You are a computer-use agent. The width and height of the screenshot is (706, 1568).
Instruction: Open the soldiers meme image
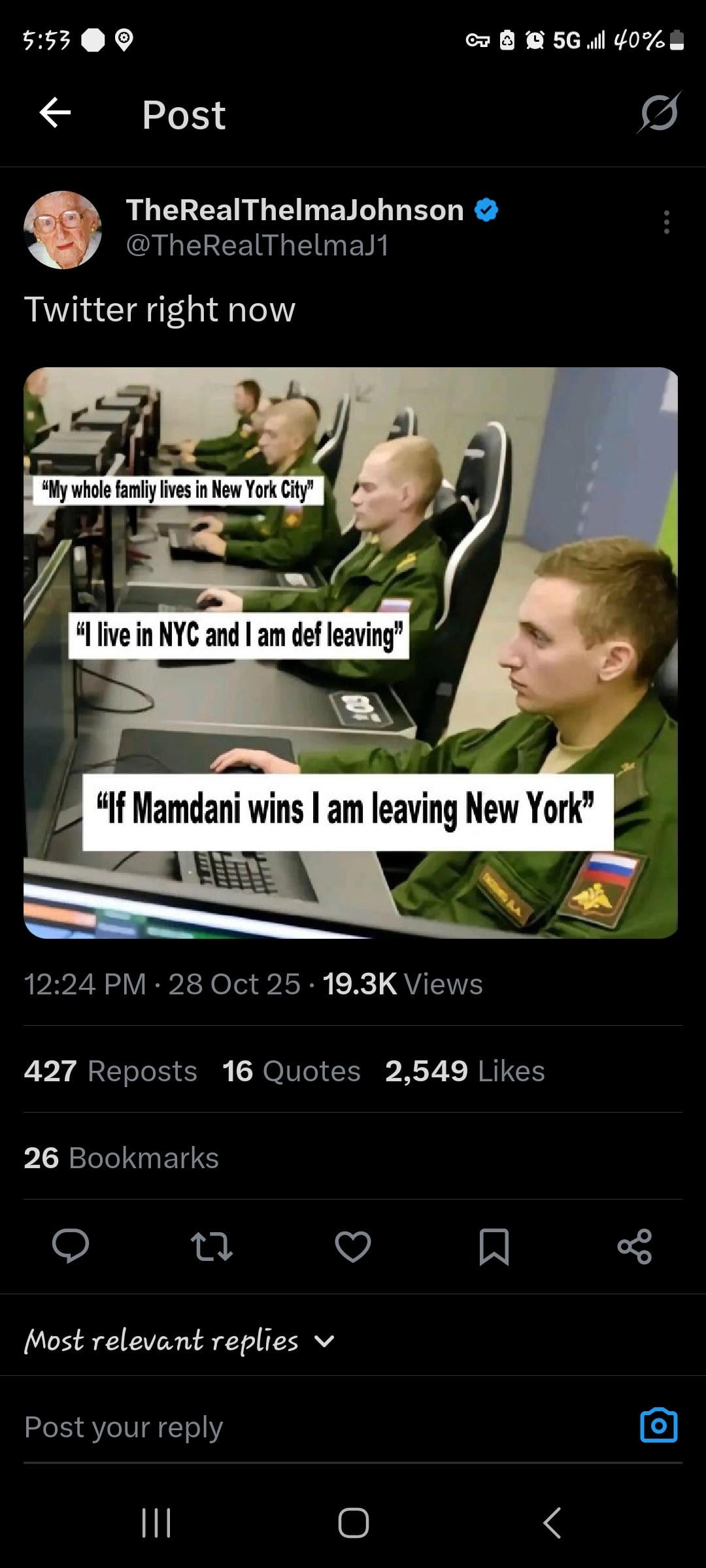click(x=351, y=653)
